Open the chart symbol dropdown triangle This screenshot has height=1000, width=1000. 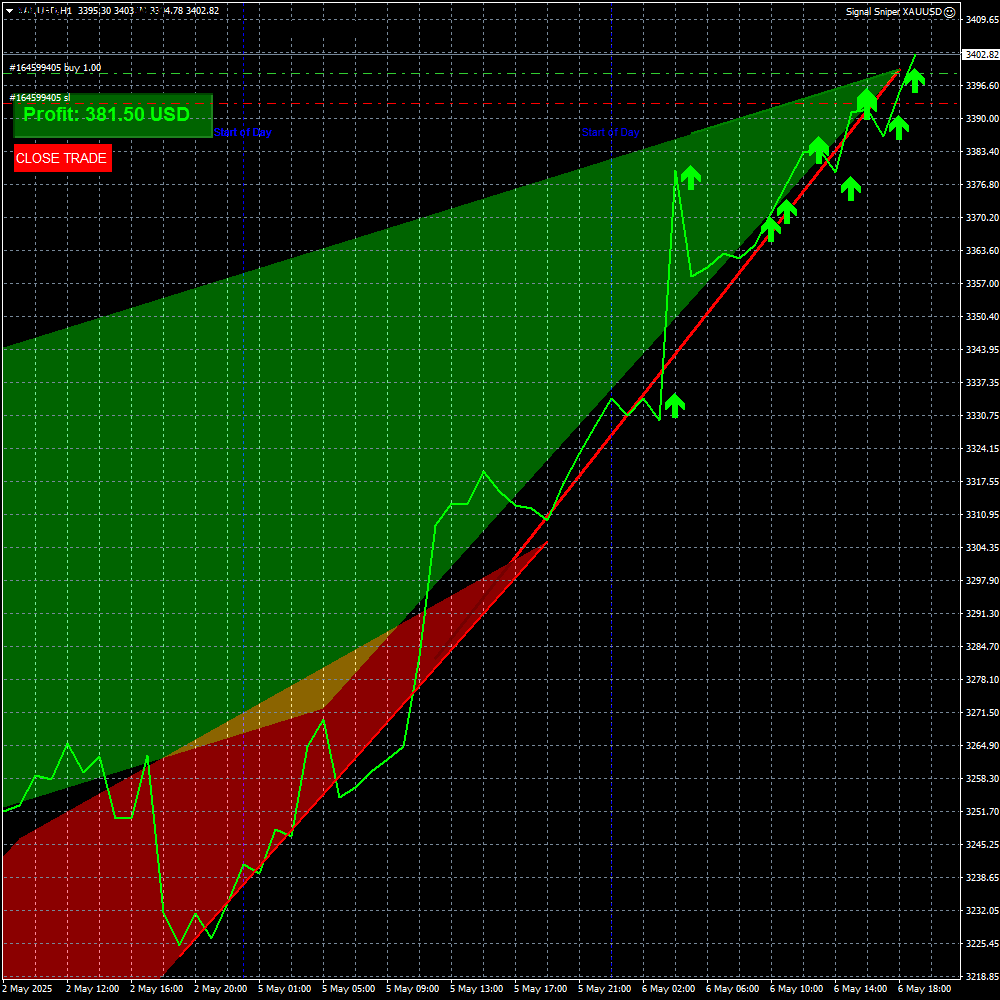[x=10, y=11]
